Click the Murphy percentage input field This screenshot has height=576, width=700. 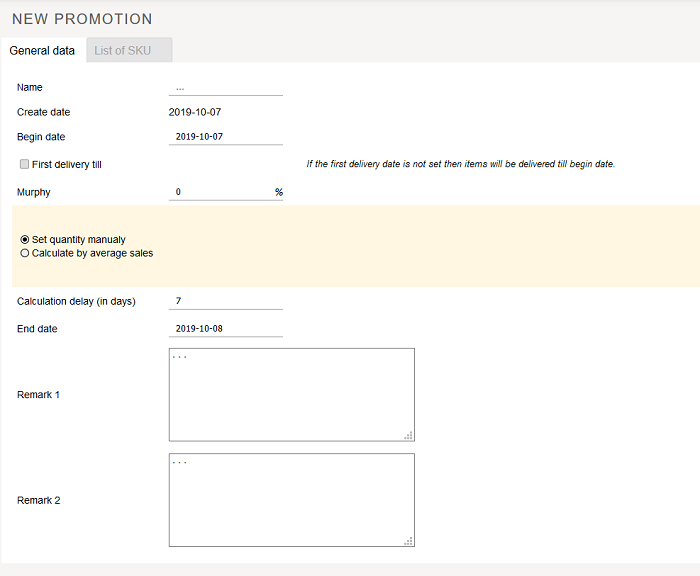pyautogui.click(x=220, y=192)
